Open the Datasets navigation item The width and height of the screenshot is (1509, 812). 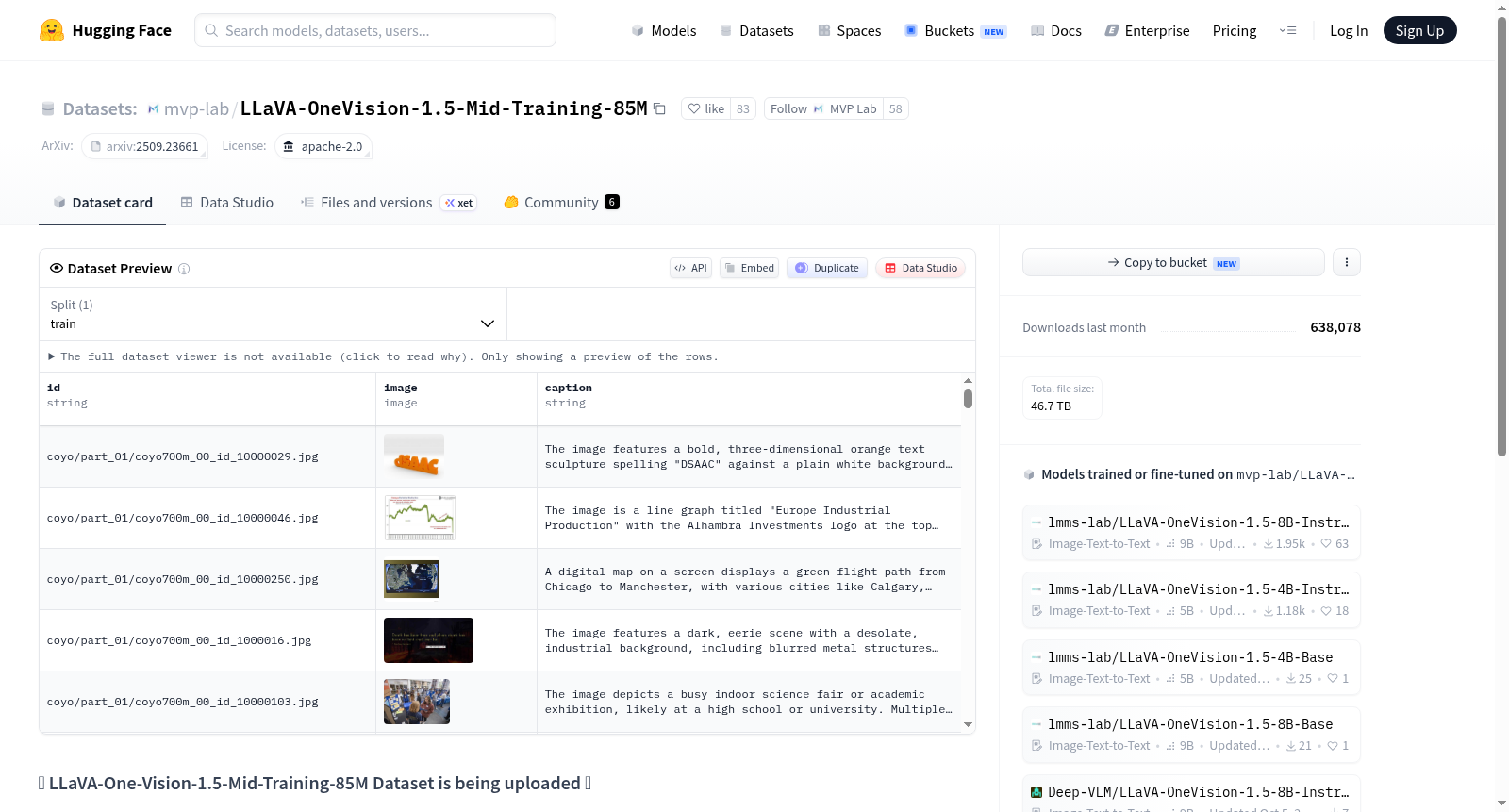pos(756,30)
